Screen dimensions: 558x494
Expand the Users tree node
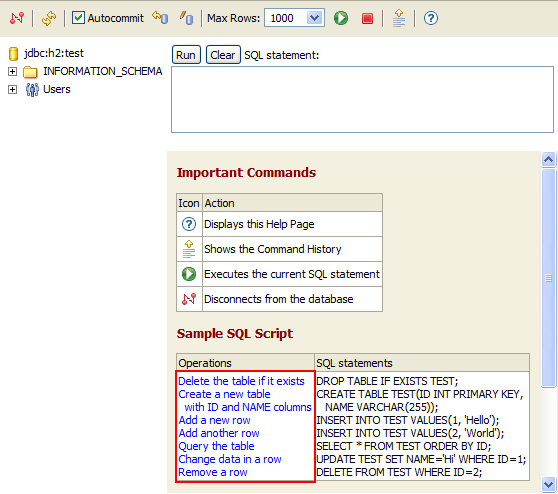click(x=12, y=89)
